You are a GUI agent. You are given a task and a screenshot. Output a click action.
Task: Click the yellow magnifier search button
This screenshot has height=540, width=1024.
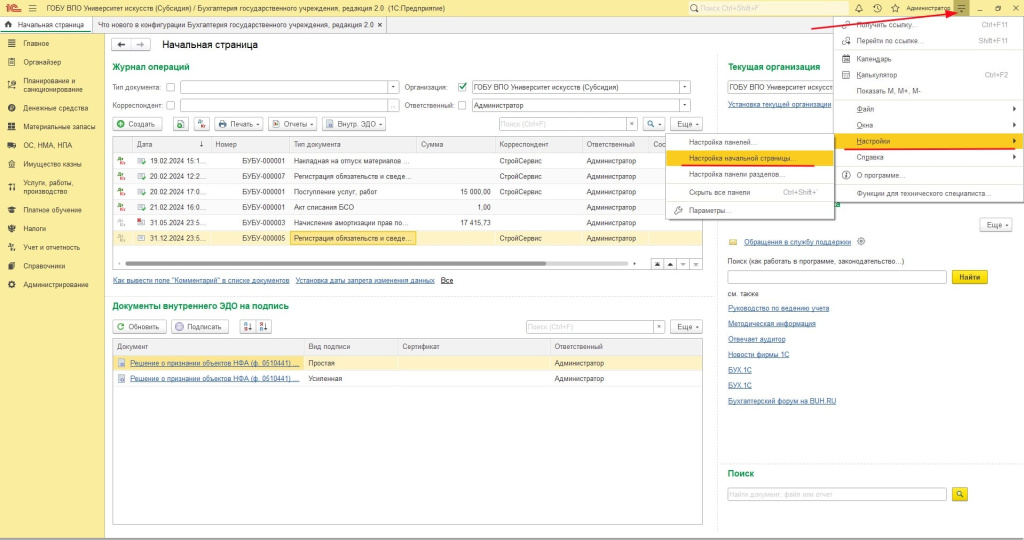(x=959, y=494)
